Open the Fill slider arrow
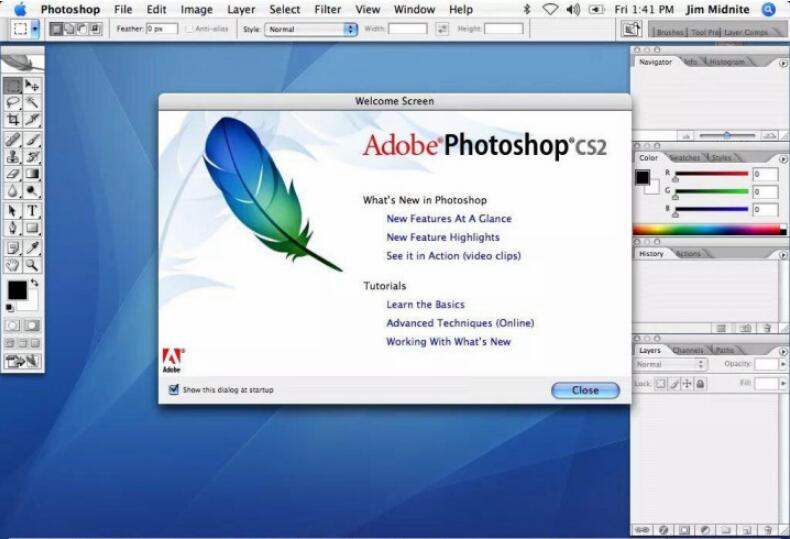The width and height of the screenshot is (790, 539). tap(783, 383)
